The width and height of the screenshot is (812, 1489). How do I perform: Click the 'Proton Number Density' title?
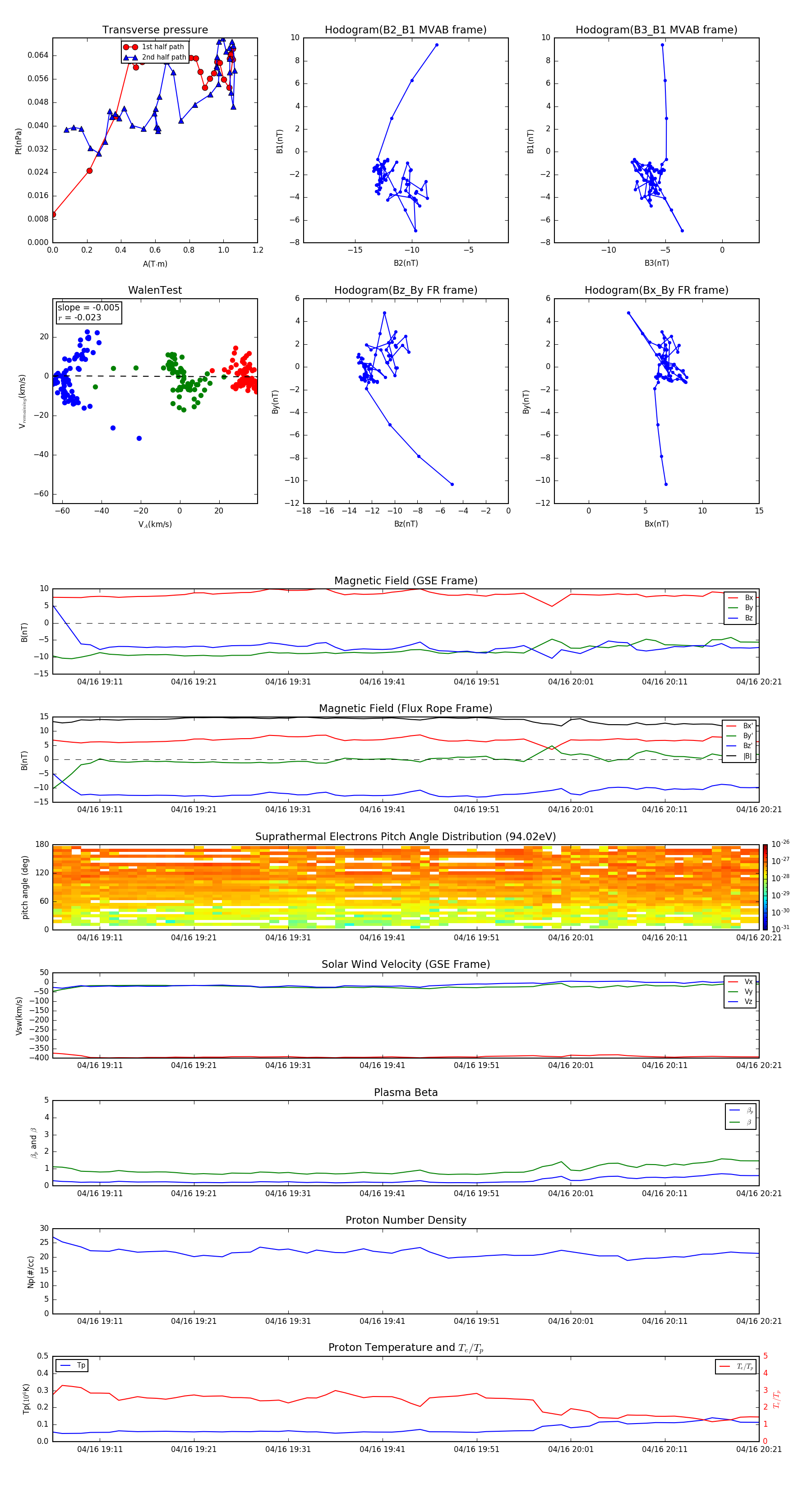[406, 1220]
